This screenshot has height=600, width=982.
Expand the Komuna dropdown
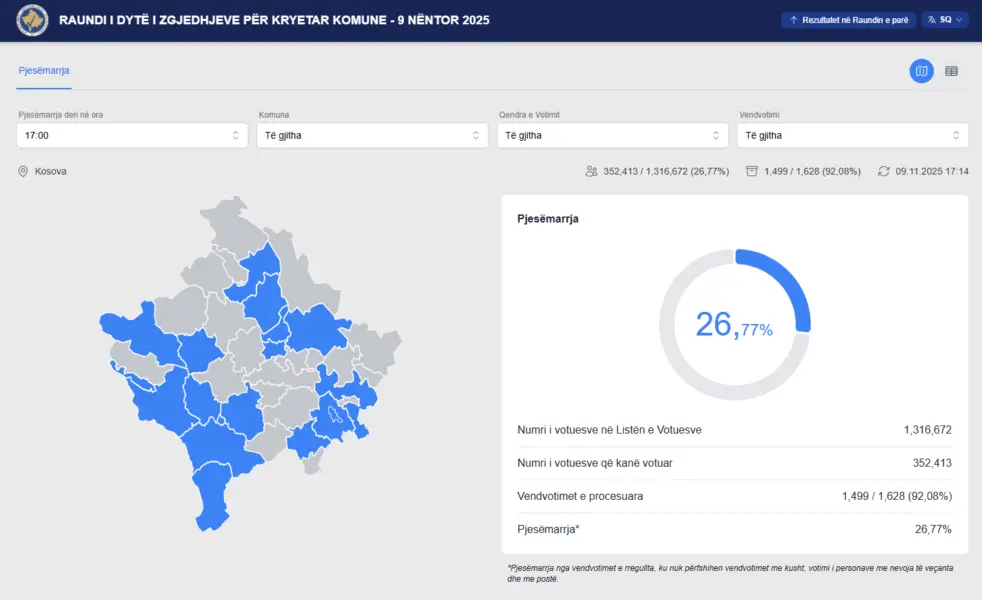pyautogui.click(x=373, y=135)
